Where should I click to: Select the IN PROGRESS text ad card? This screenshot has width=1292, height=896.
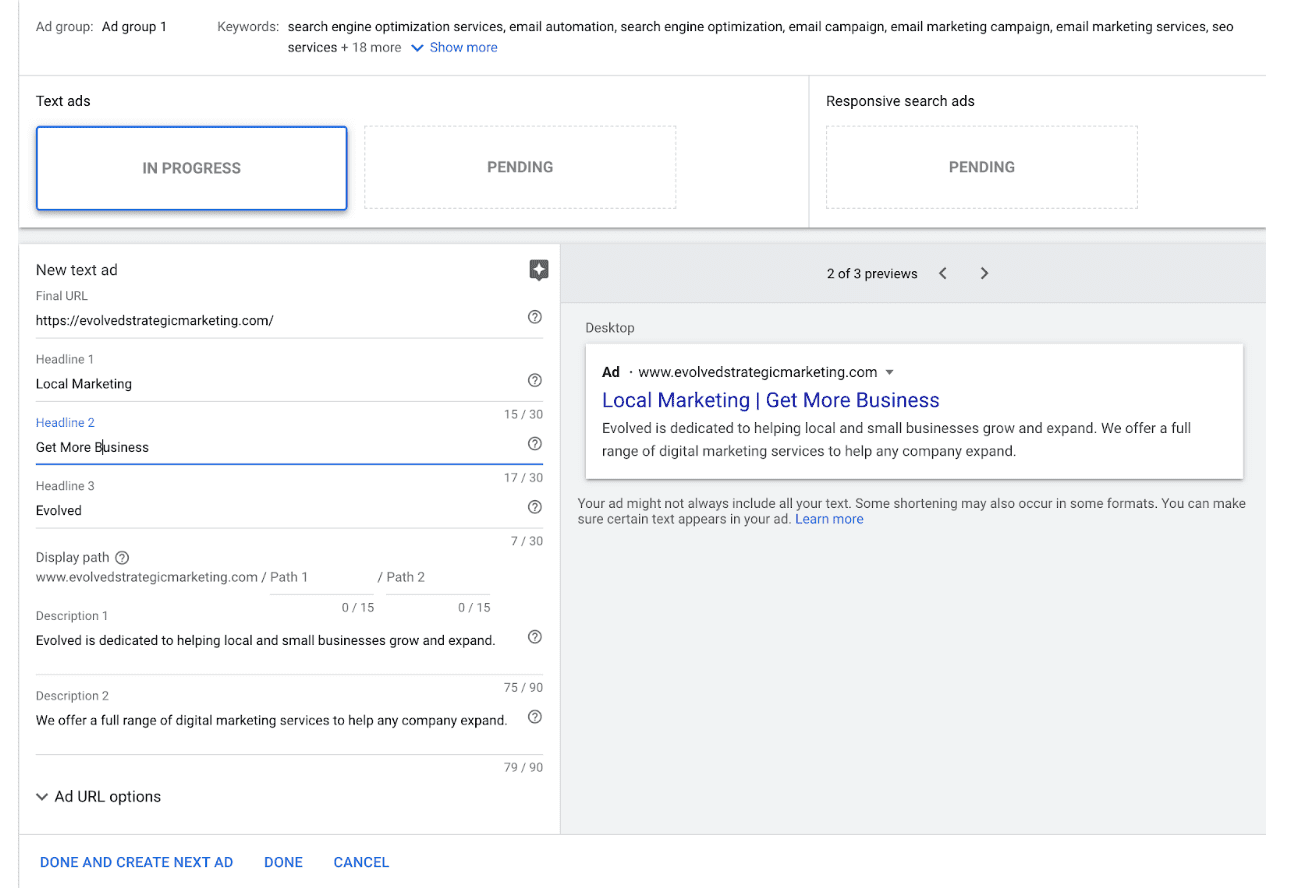tap(192, 168)
